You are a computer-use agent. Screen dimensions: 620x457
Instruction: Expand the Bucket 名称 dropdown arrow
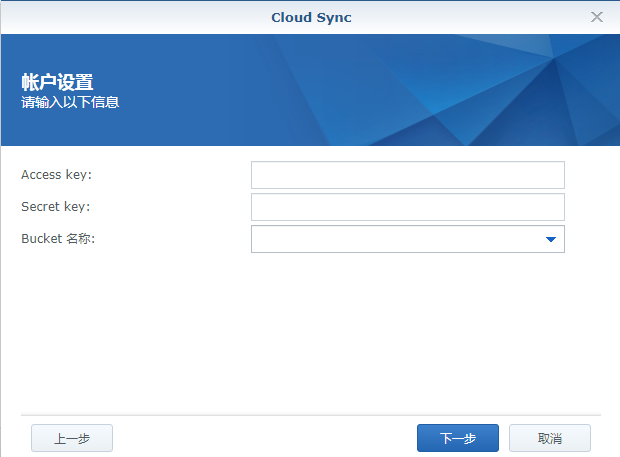tap(551, 239)
